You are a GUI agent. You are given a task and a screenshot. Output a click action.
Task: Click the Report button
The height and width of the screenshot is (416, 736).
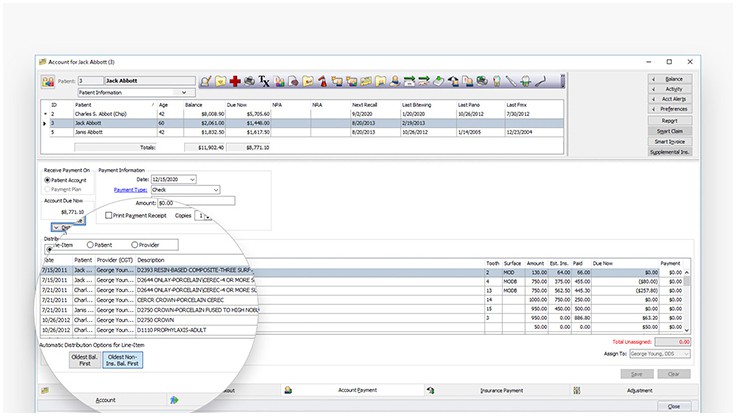click(670, 121)
